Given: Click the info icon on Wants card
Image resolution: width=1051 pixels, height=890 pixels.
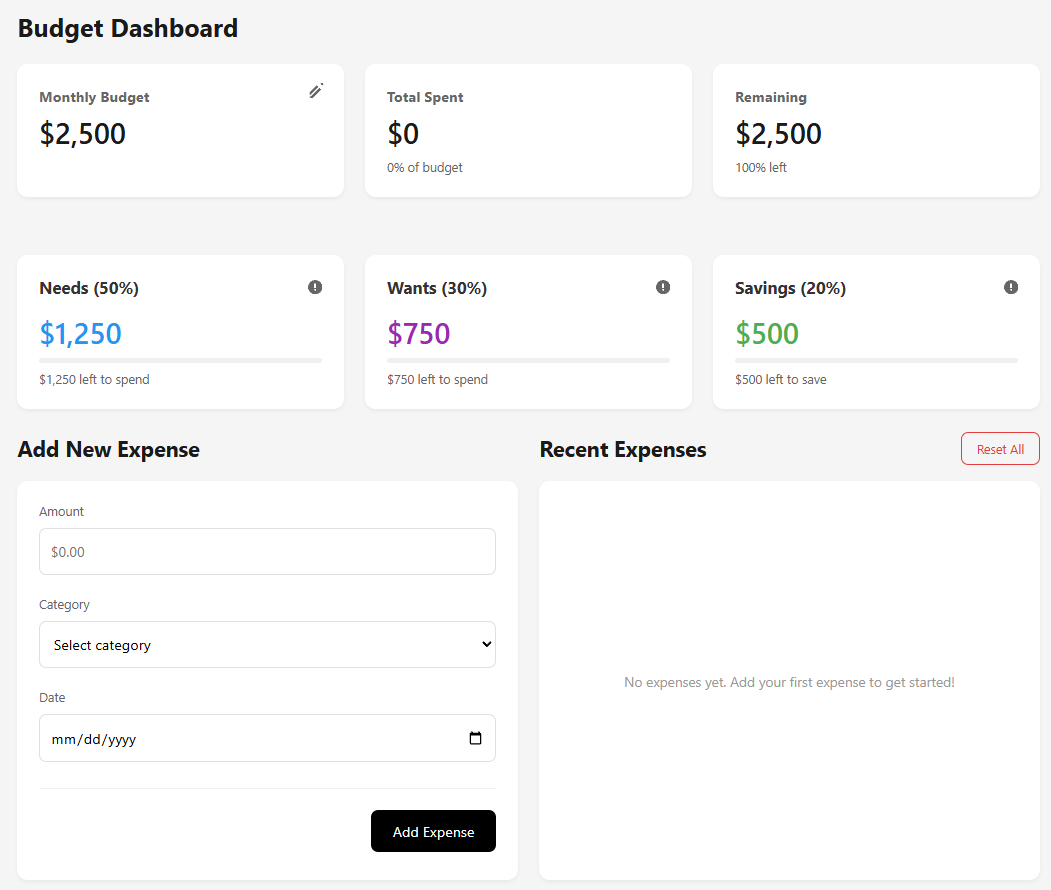Looking at the screenshot, I should tap(663, 288).
